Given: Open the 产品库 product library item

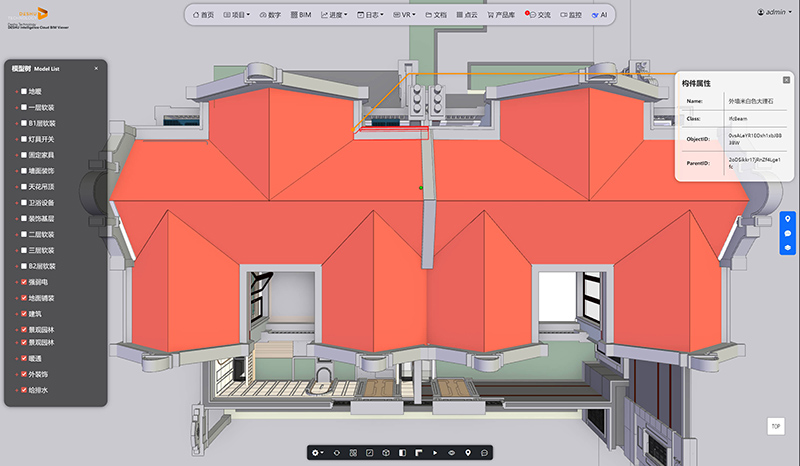Looking at the screenshot, I should tap(501, 15).
